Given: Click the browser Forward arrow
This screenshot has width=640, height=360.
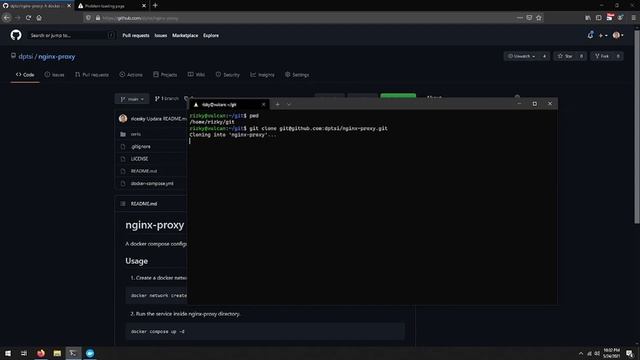Looking at the screenshot, I should (18, 18).
